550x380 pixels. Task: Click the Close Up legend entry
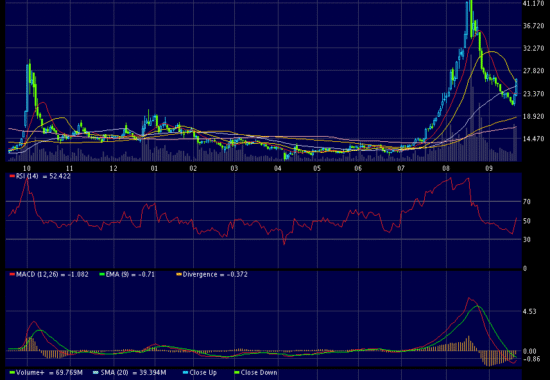pyautogui.click(x=200, y=372)
